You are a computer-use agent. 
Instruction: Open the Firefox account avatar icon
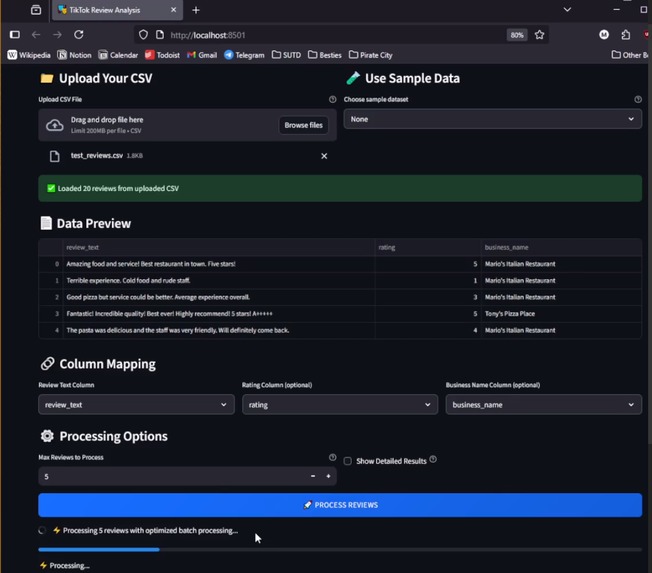click(x=604, y=35)
